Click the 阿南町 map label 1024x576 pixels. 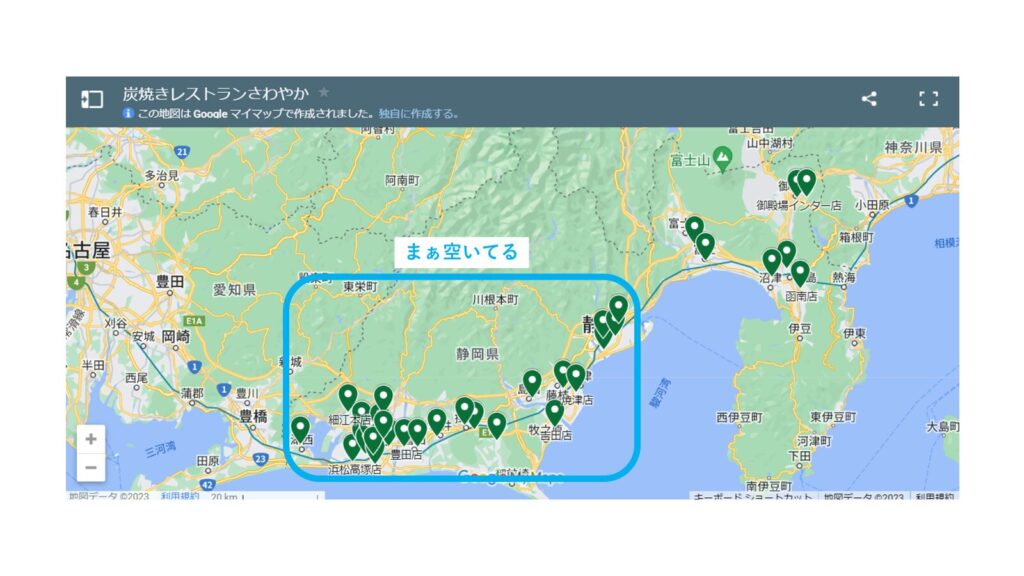[402, 180]
